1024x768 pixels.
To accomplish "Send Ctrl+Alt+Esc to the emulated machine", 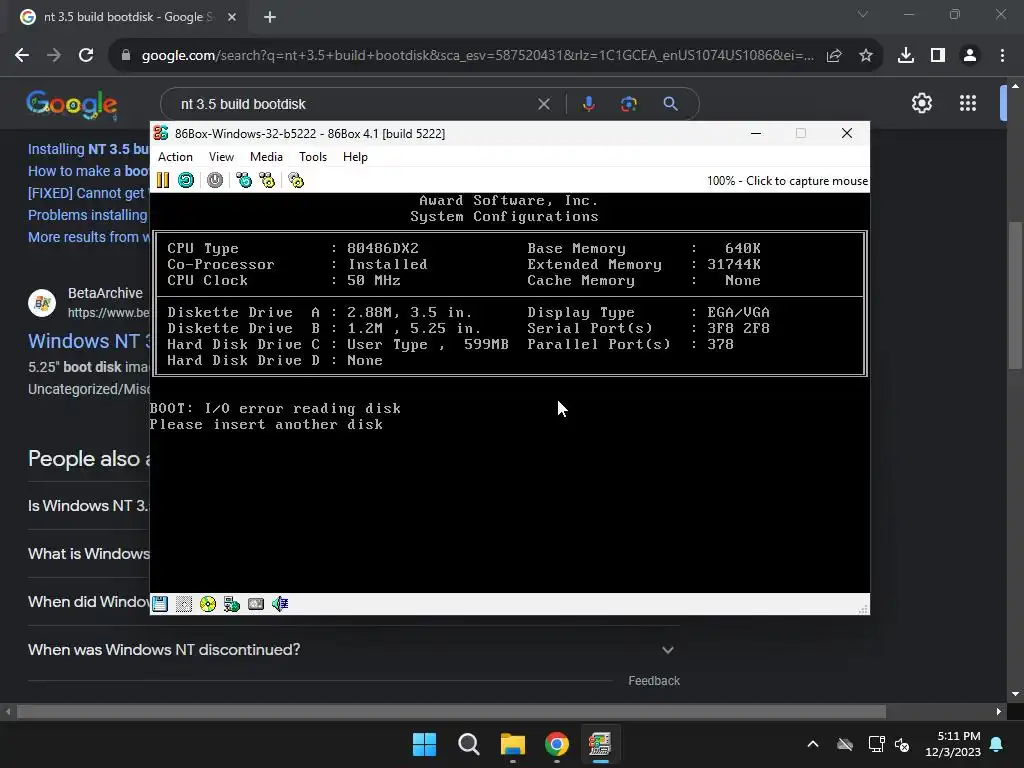I will (267, 180).
